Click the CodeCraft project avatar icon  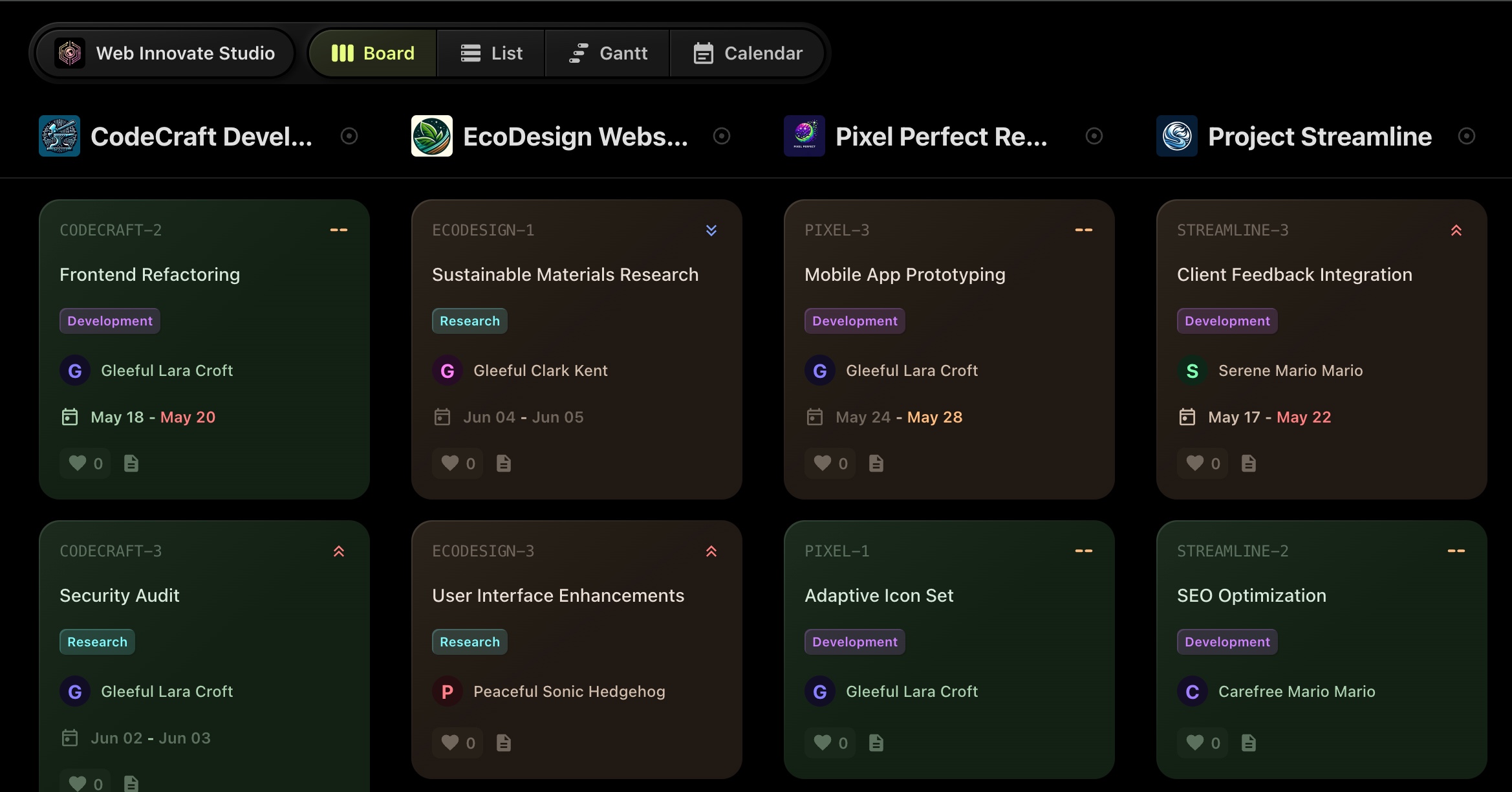coord(59,136)
